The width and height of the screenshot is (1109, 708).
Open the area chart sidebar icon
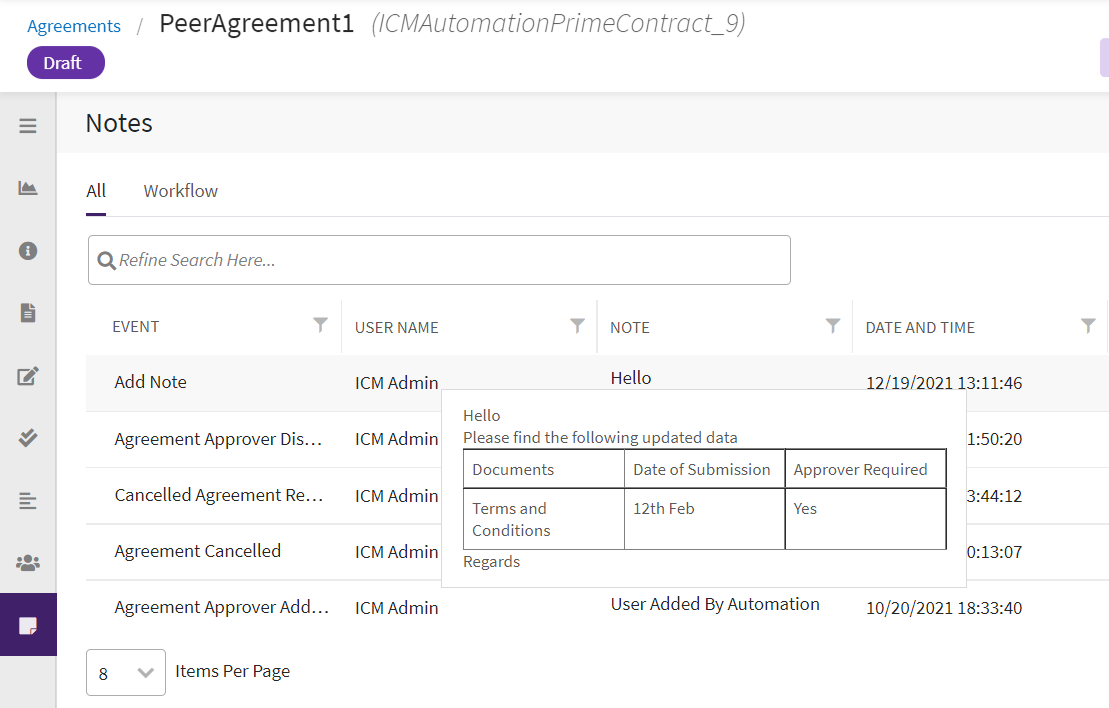click(28, 188)
